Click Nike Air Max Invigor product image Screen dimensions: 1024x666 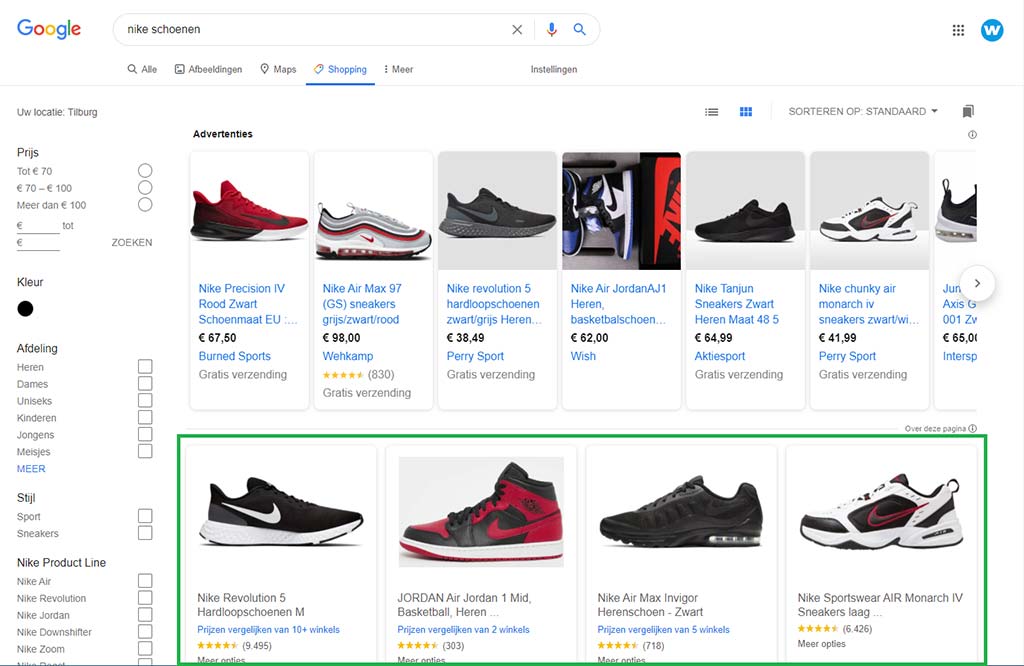[x=681, y=513]
